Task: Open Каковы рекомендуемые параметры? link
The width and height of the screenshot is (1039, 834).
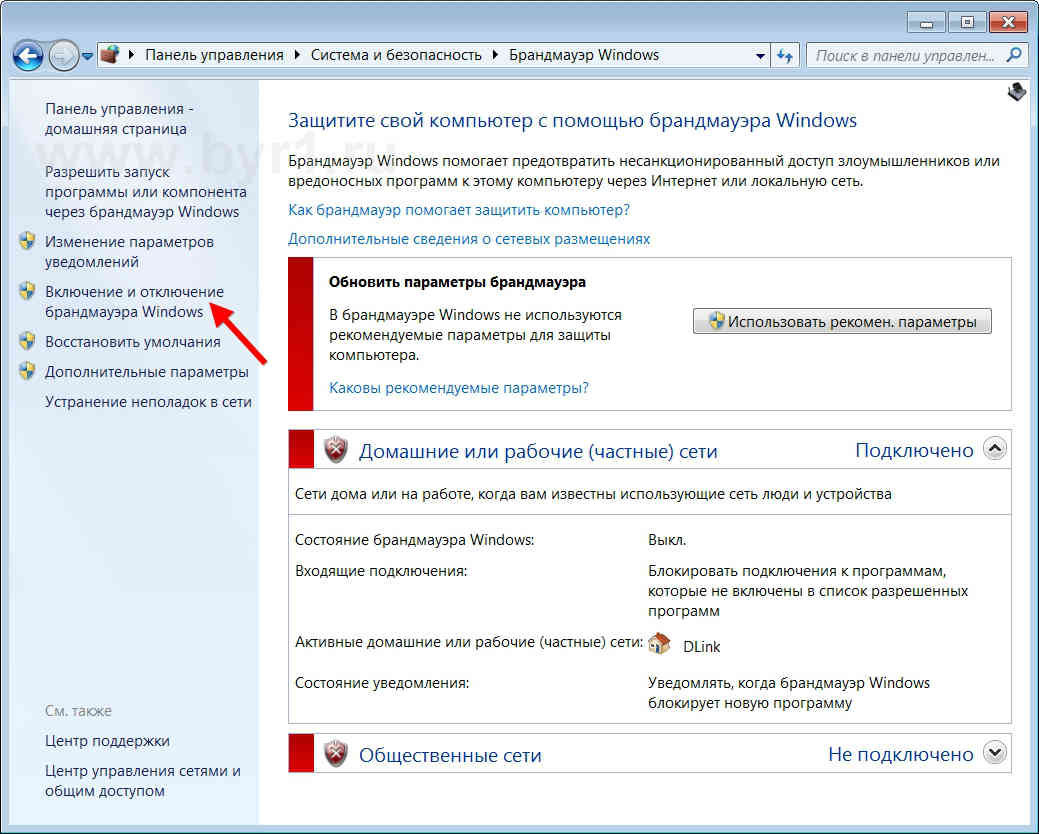Action: pos(459,388)
